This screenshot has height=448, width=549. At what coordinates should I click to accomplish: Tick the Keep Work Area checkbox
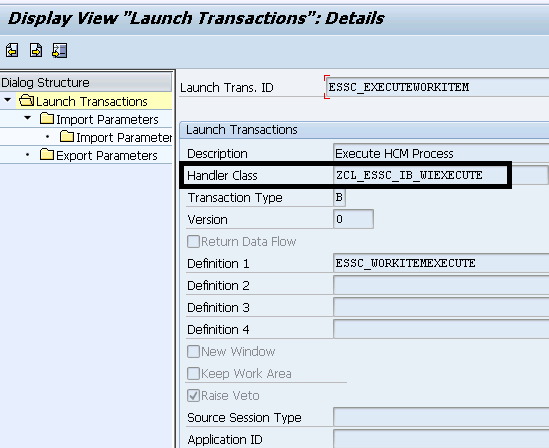(x=193, y=373)
